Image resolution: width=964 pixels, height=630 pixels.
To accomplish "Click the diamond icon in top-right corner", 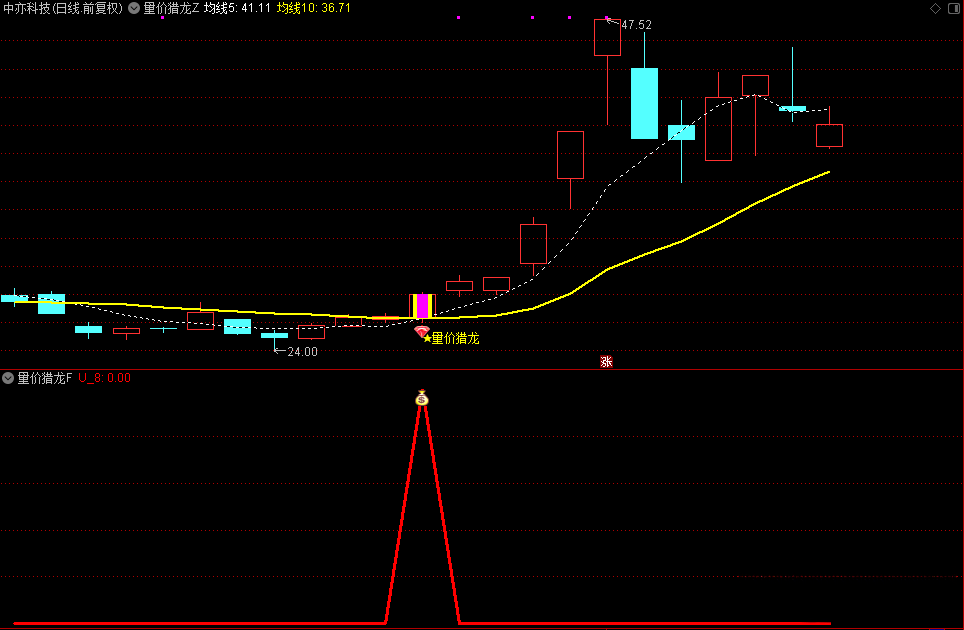I will [935, 9].
